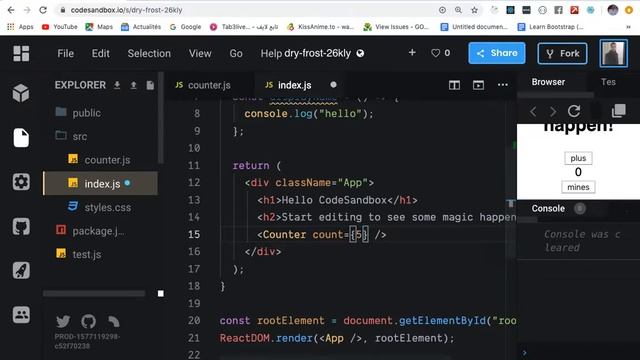This screenshot has width=640, height=360.
Task: Click the mines button in preview
Action: click(x=578, y=187)
